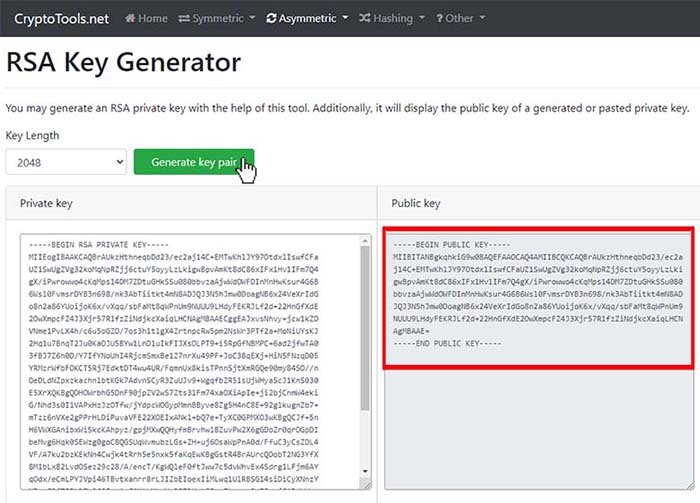Click the private key scrollbar up arrow
This screenshot has width=700, height=503.
tap(365, 241)
